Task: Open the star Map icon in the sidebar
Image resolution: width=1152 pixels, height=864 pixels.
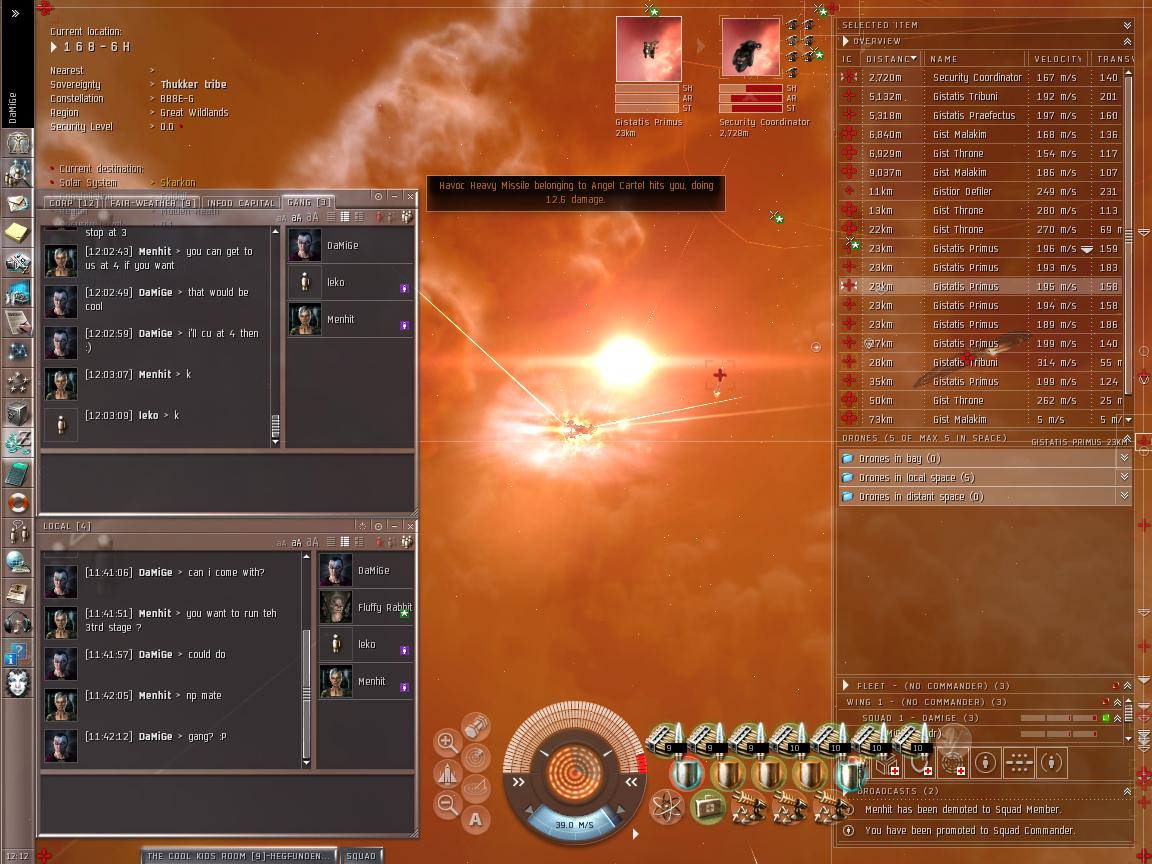Action: coord(18,352)
